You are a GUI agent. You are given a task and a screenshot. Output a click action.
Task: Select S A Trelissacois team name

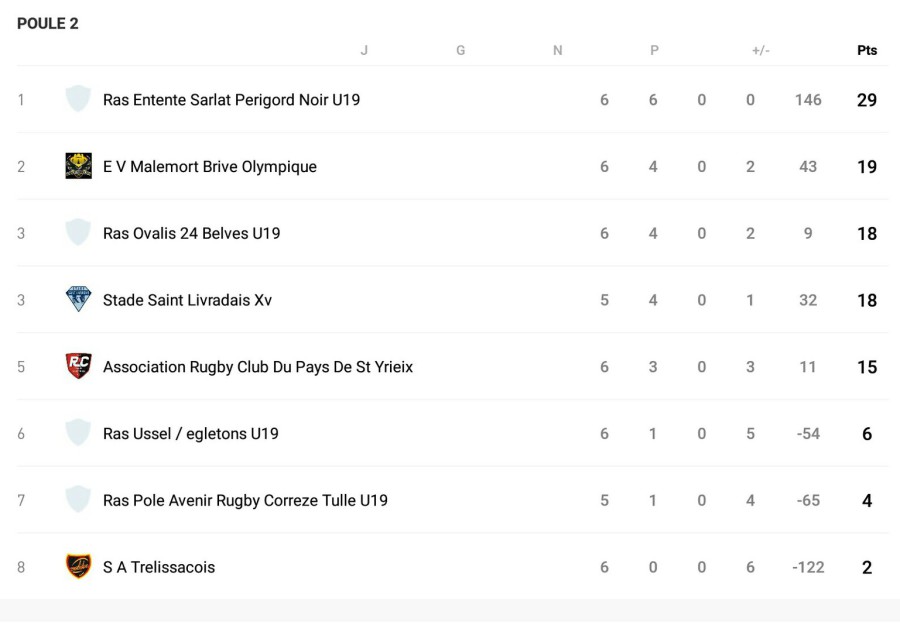[x=159, y=567]
